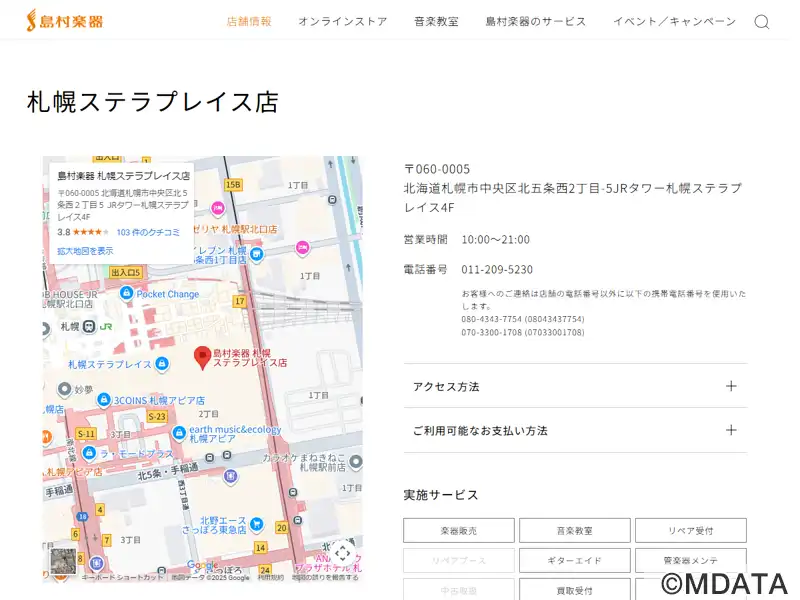The width and height of the screenshot is (800, 600).
Task: Open 島村楽器のサービス navigation menu
Action: point(535,22)
